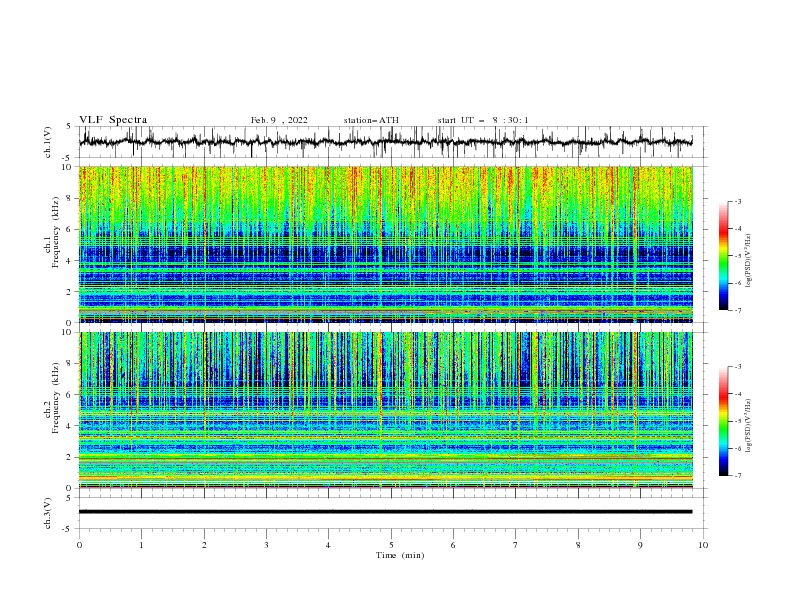Image resolution: width=792 pixels, height=612 pixels.
Task: Click the "10" tick on the time axis
Action: [x=703, y=545]
